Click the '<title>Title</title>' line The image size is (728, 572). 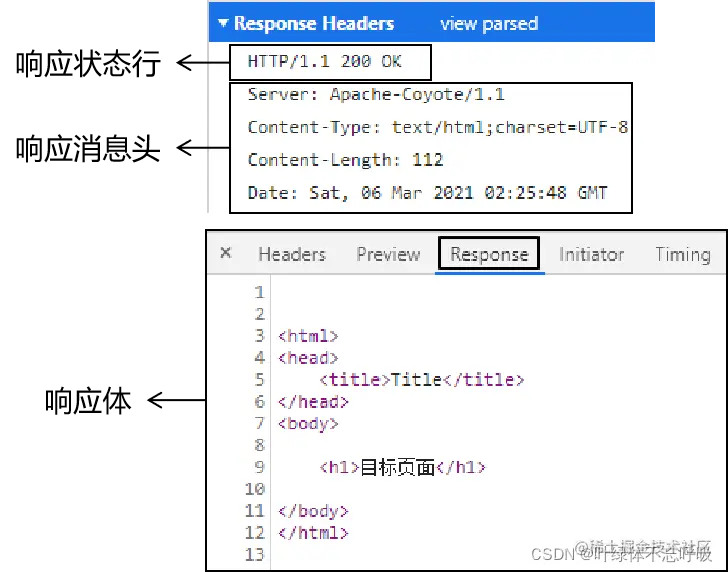click(x=422, y=380)
